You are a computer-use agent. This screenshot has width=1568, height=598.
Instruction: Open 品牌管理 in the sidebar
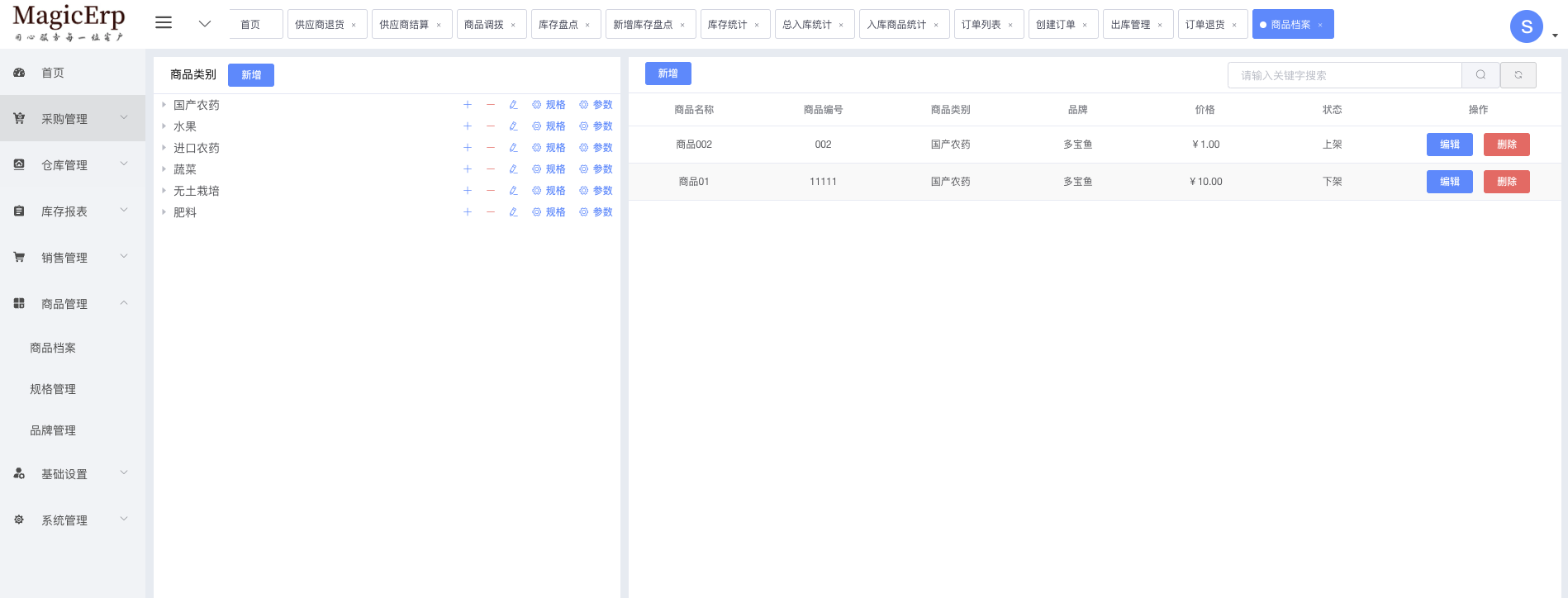pos(73,430)
